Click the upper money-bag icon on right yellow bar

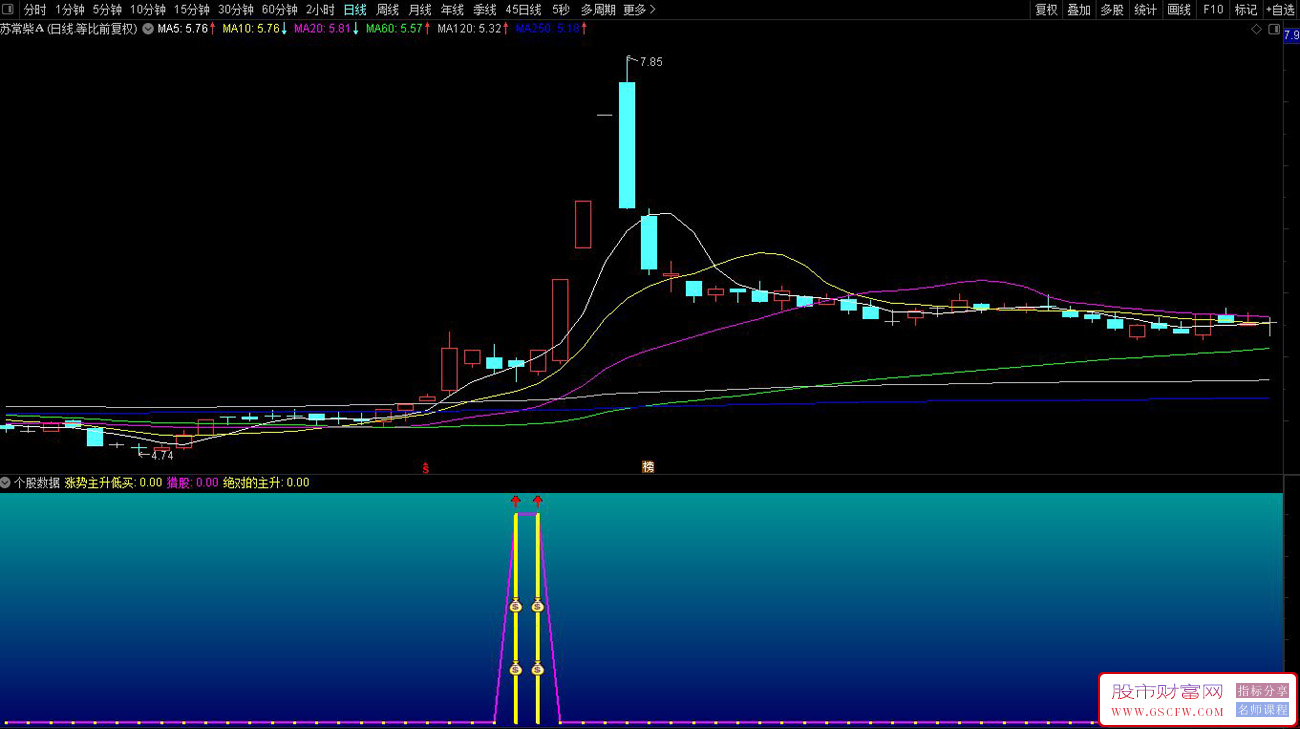pyautogui.click(x=538, y=605)
